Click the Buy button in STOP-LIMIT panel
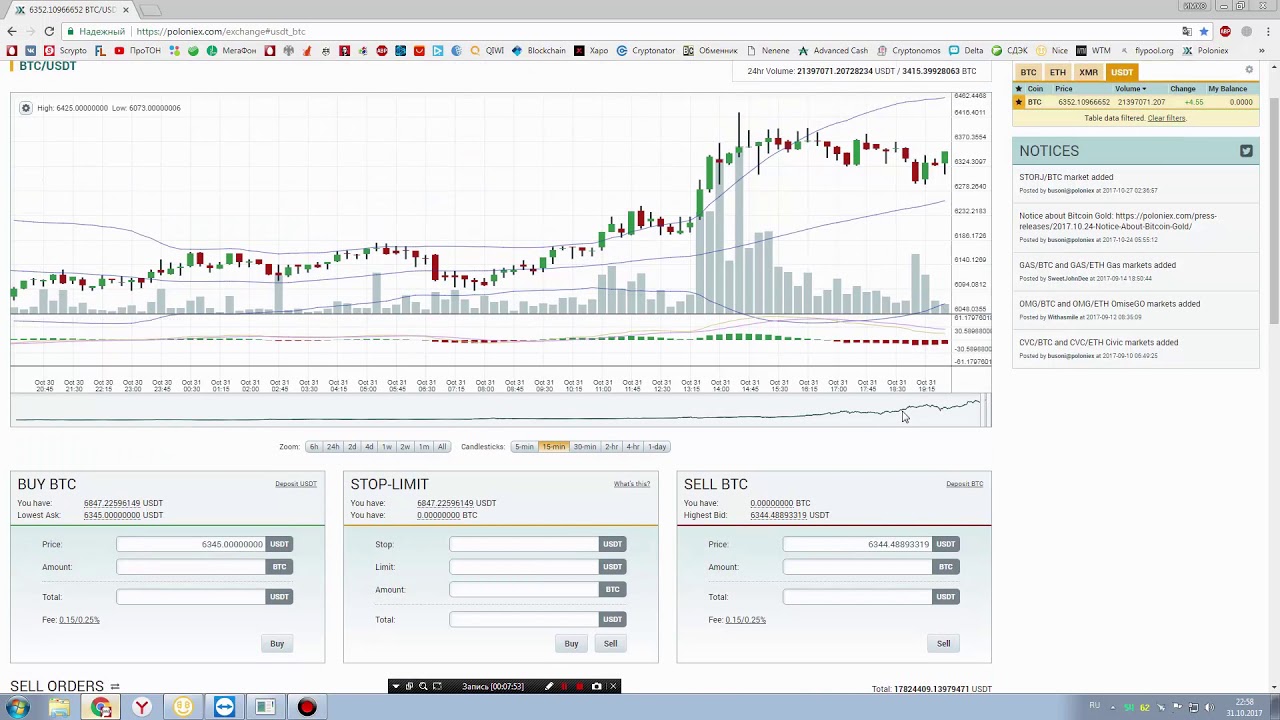 [571, 644]
